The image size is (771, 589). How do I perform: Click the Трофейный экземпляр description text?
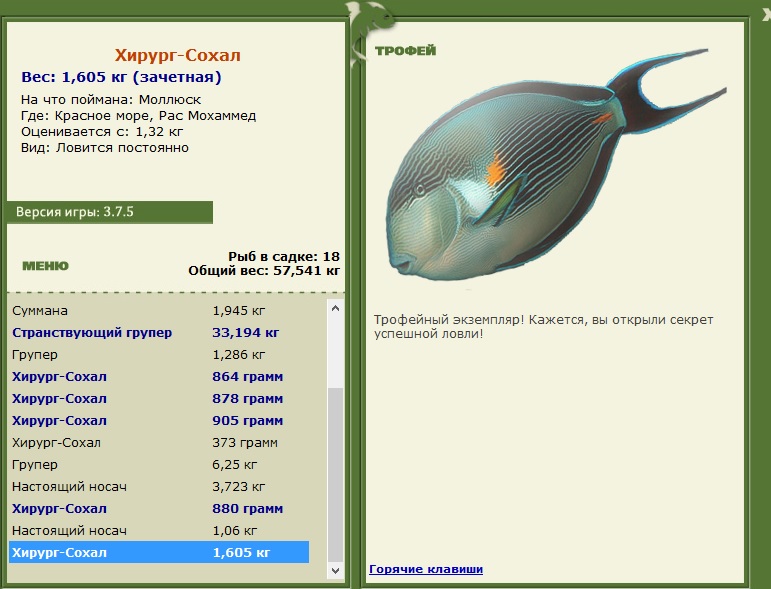tap(543, 326)
